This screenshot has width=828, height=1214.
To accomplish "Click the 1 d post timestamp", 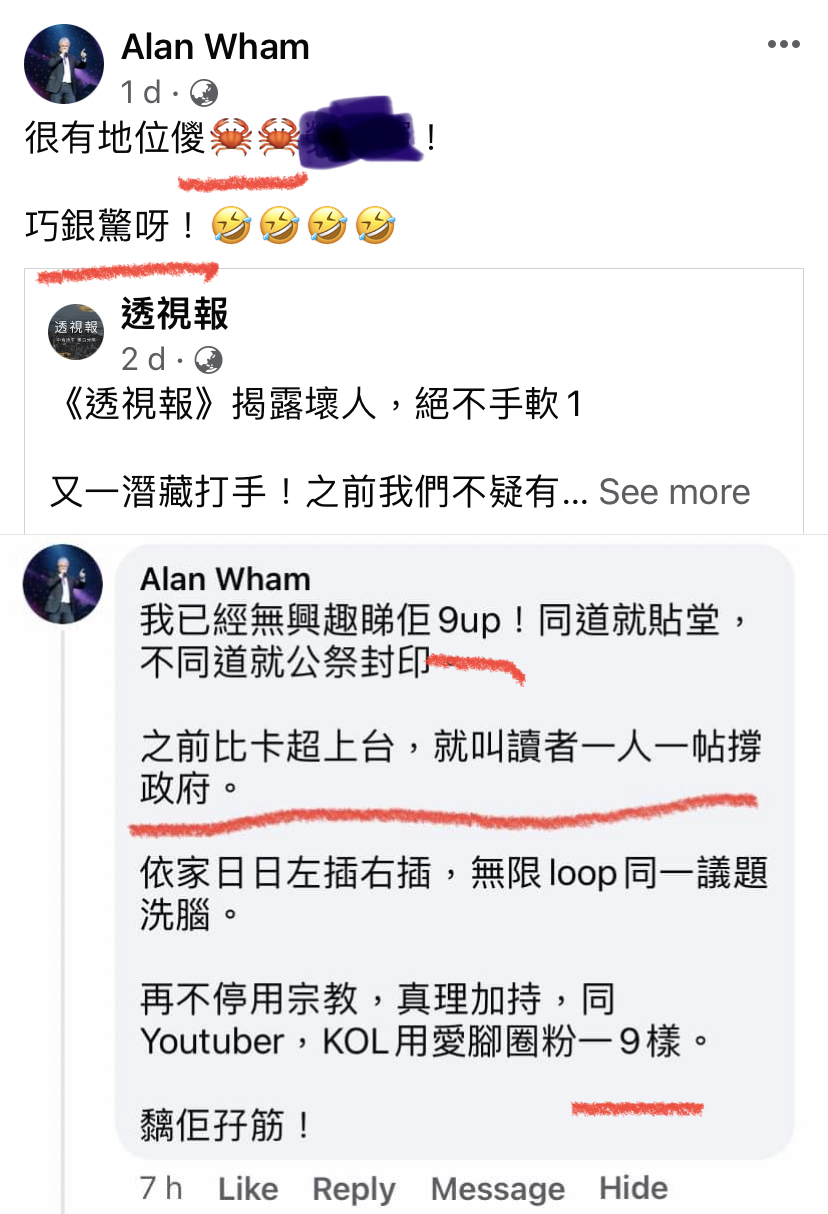I will (141, 93).
